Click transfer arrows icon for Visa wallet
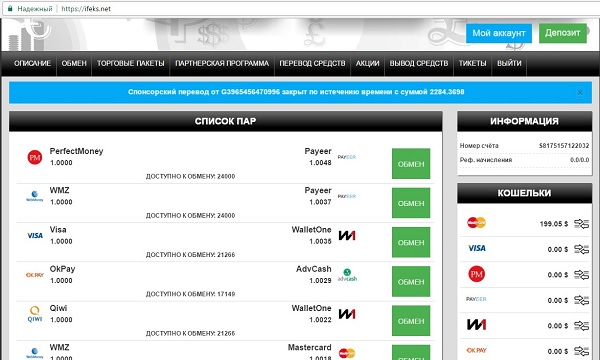 (582, 249)
